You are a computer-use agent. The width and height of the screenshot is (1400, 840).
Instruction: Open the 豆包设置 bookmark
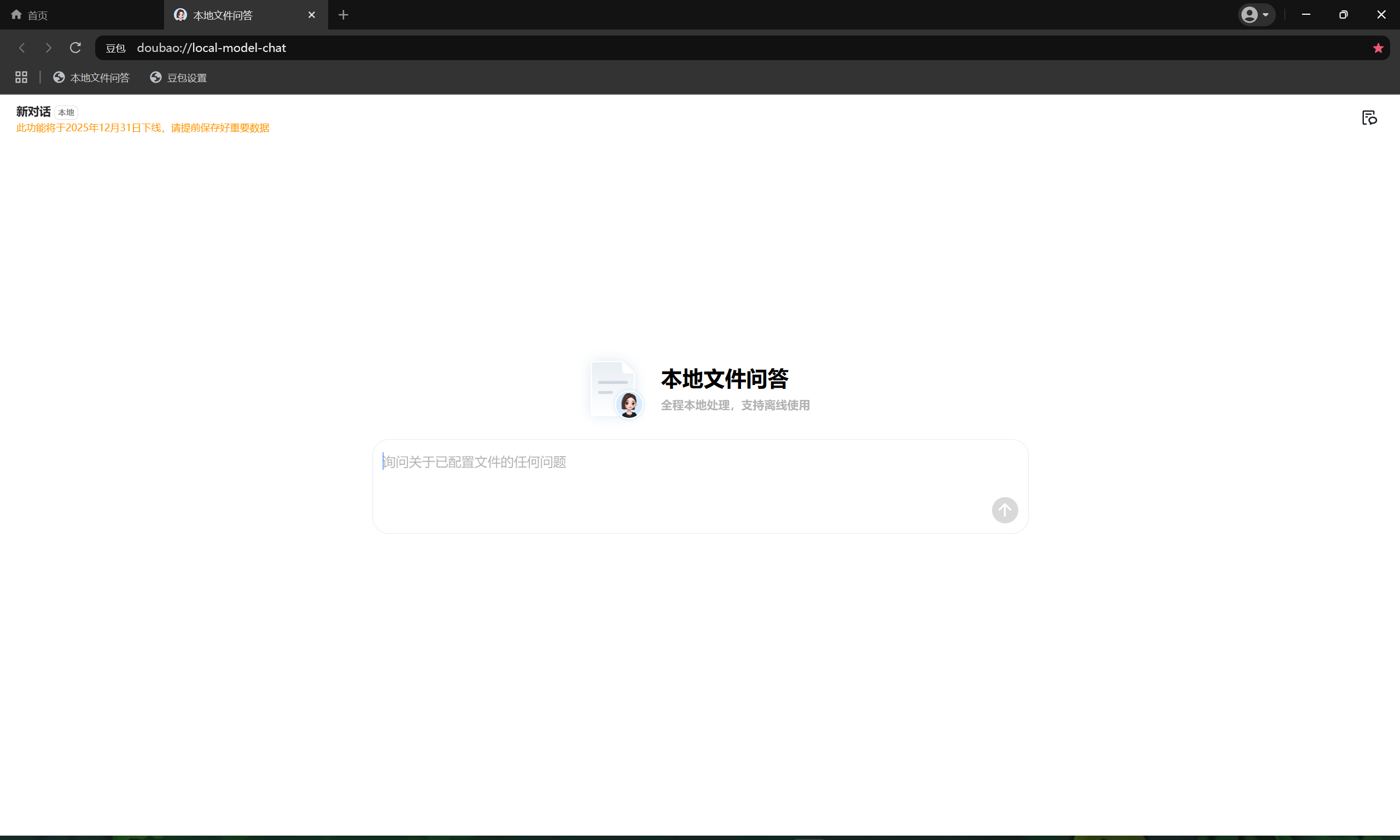[178, 77]
